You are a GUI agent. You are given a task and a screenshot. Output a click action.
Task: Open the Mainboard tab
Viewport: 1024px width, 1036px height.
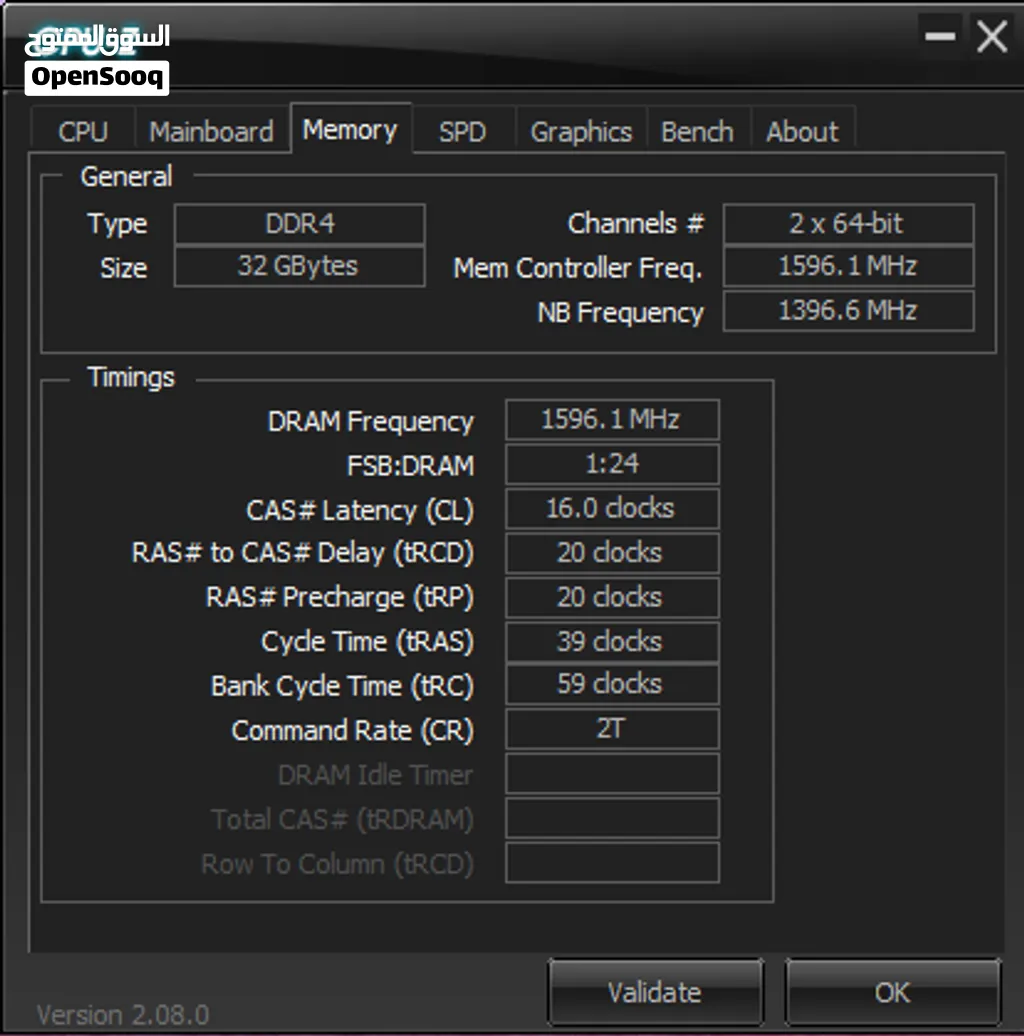(x=211, y=131)
